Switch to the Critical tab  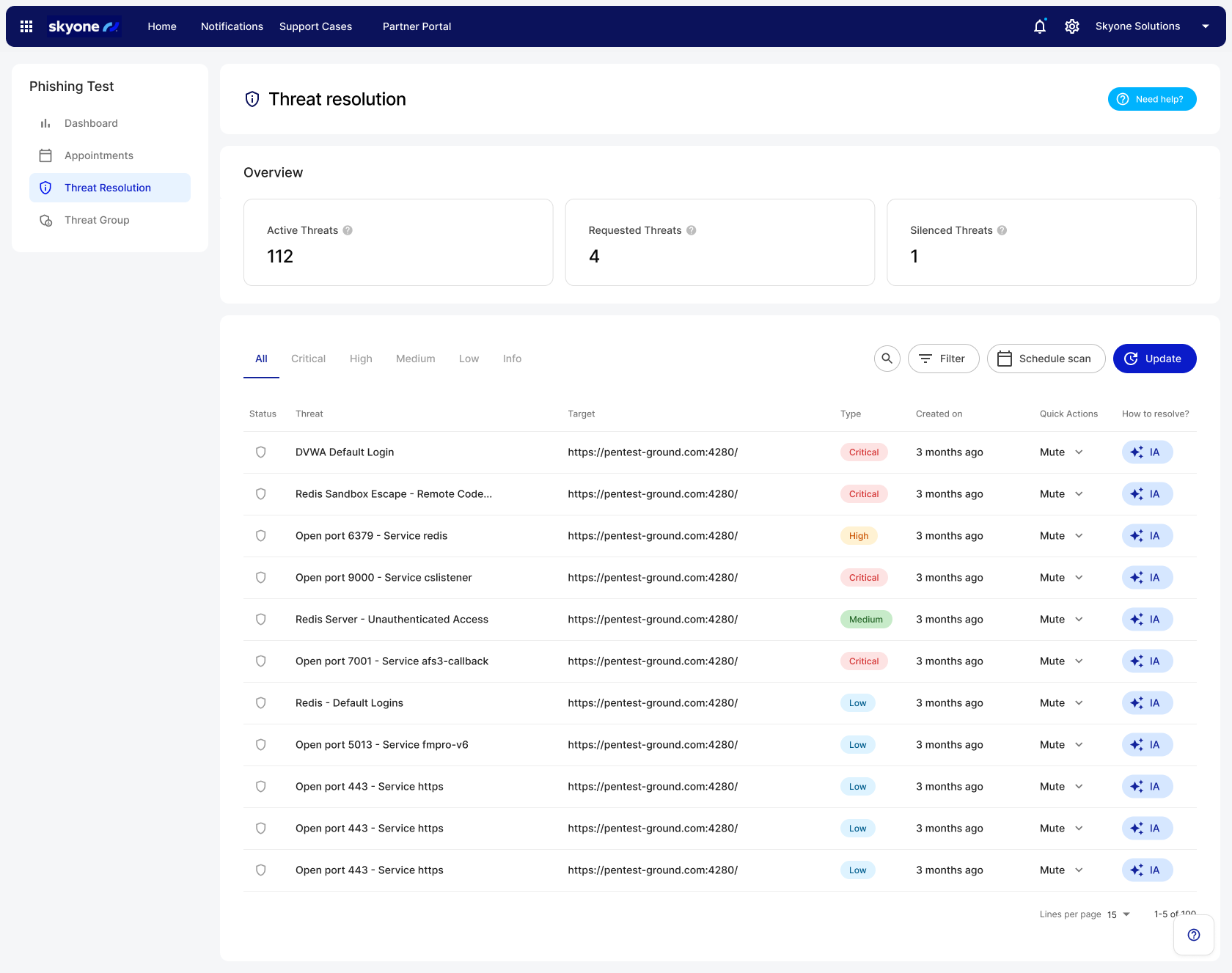[308, 359]
